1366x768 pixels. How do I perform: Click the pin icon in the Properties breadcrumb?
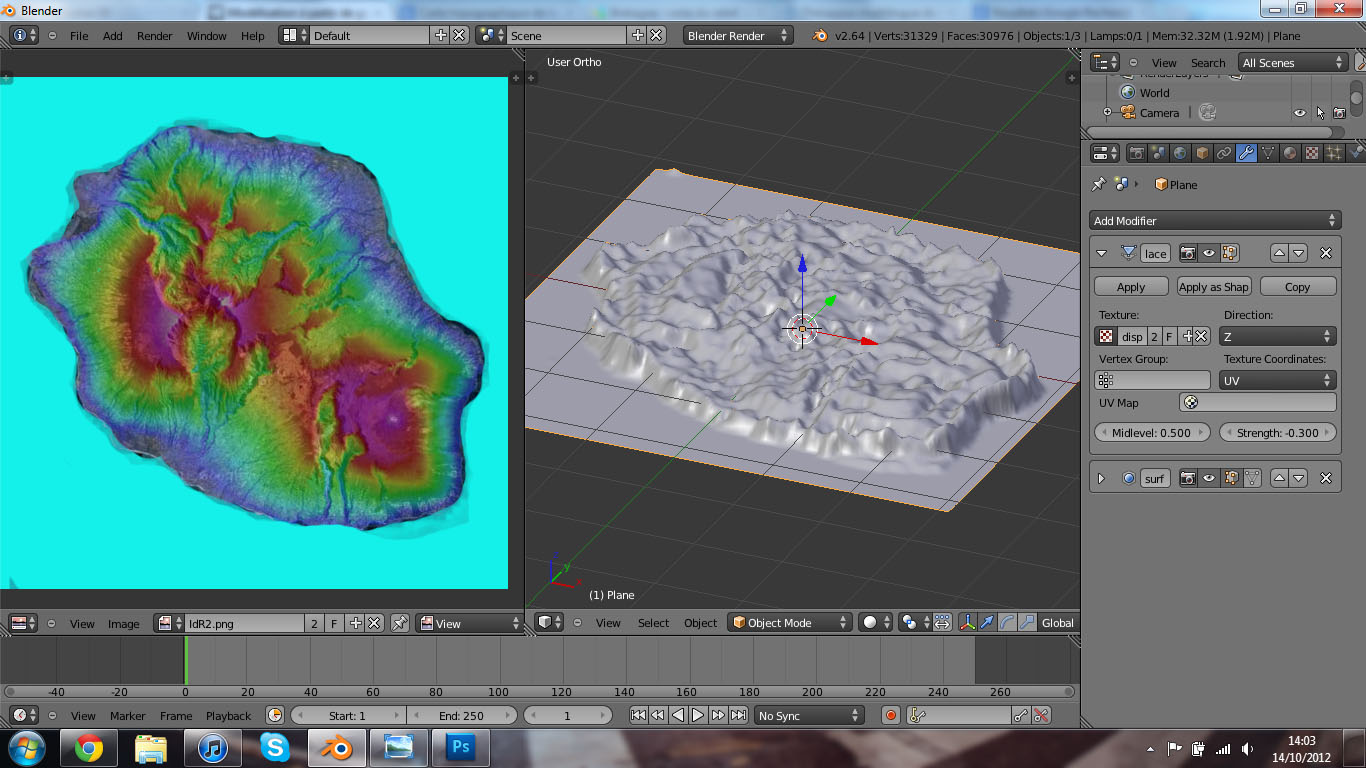tap(1099, 182)
